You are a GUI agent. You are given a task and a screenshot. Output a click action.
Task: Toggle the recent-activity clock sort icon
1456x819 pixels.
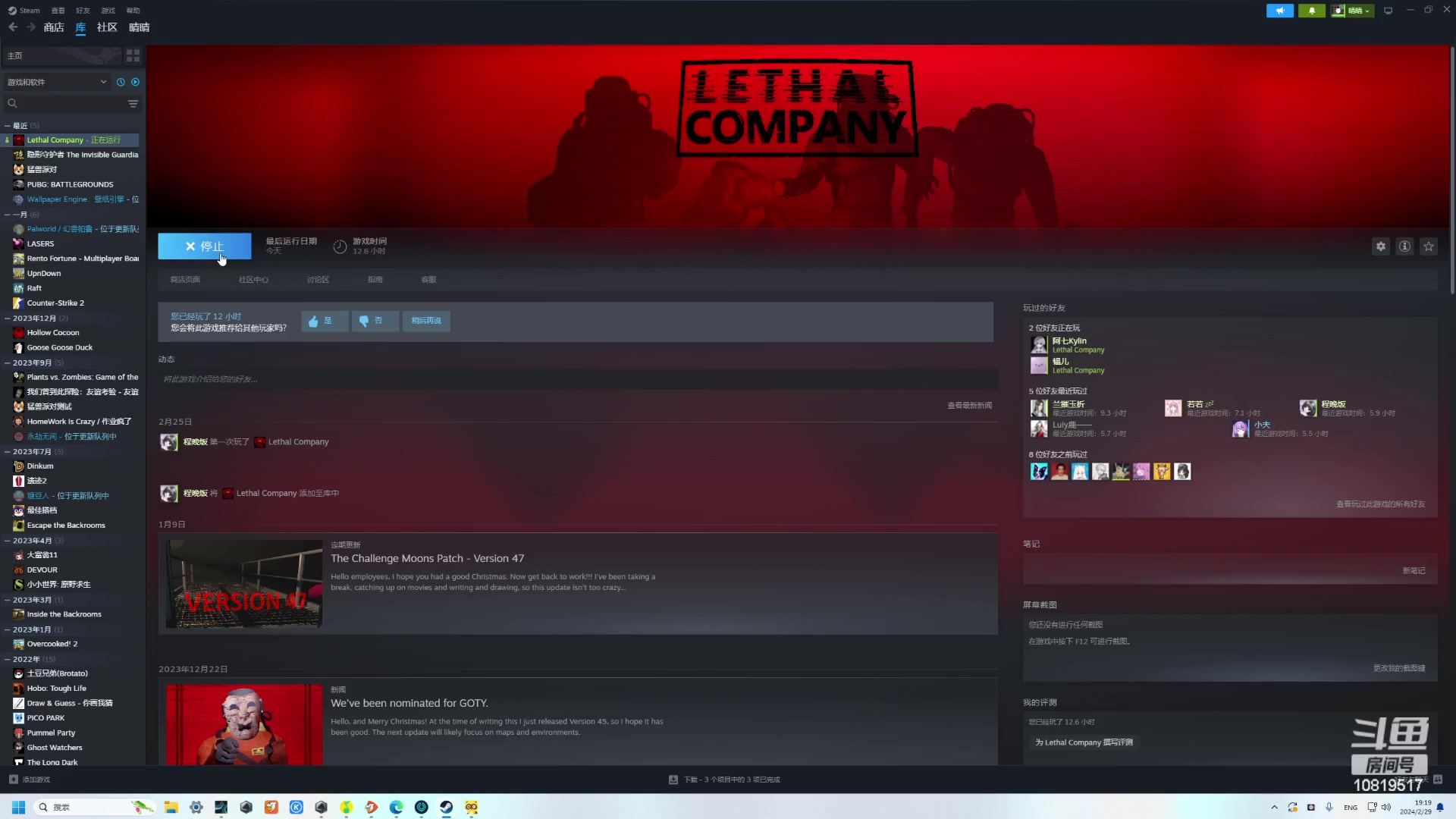coord(121,82)
